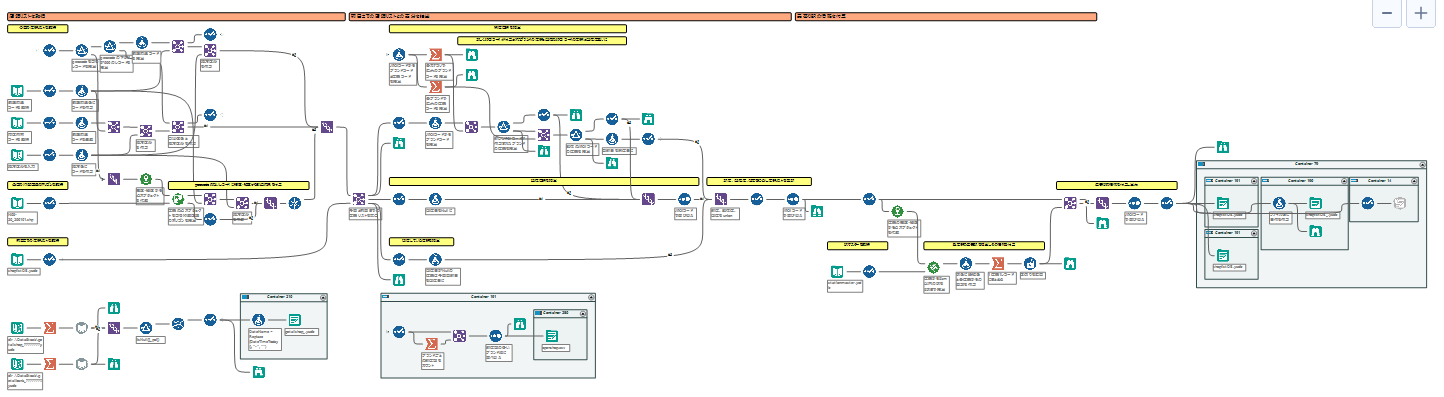Screen dimensions: 1444x397
Task: Select the Formula tool inside Container 100
Action: pos(1278,203)
